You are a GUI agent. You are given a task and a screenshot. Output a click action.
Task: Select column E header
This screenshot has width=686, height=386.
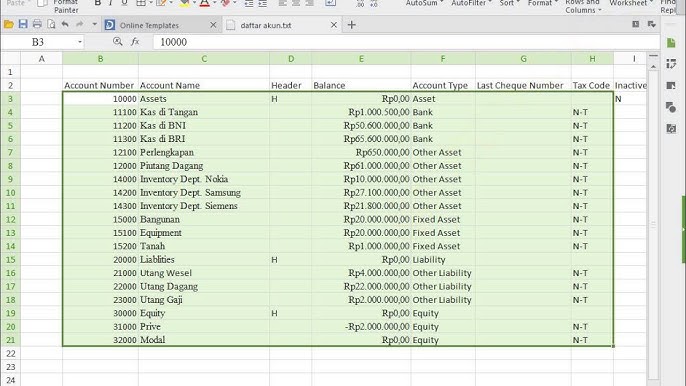pyautogui.click(x=361, y=59)
